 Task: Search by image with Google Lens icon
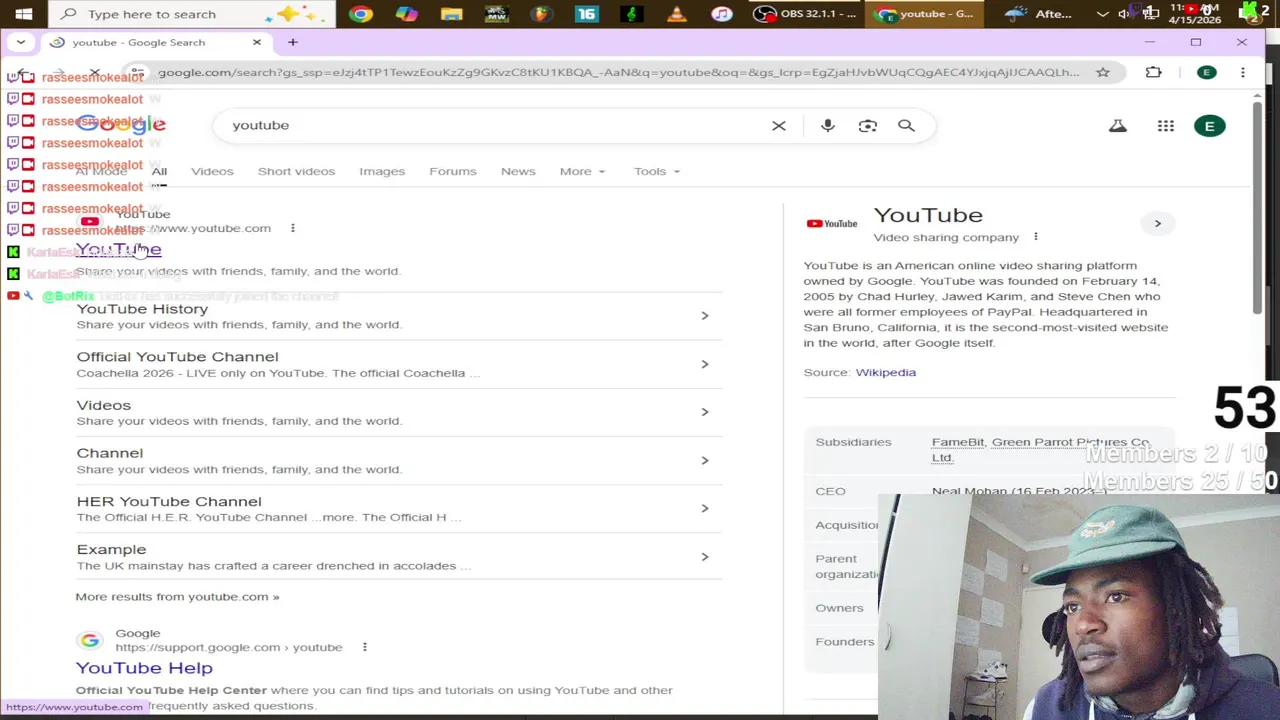tap(867, 126)
